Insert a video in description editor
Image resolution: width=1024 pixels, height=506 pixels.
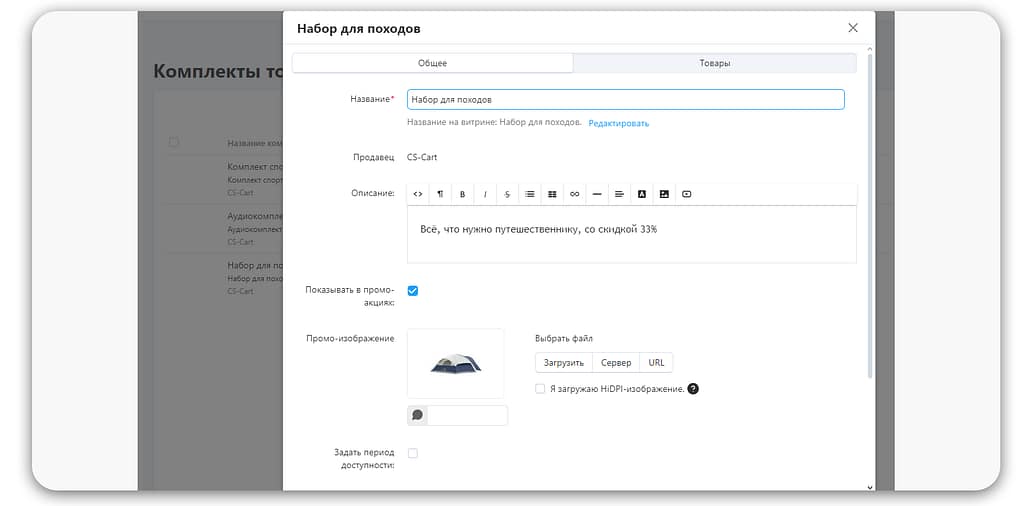[686, 194]
